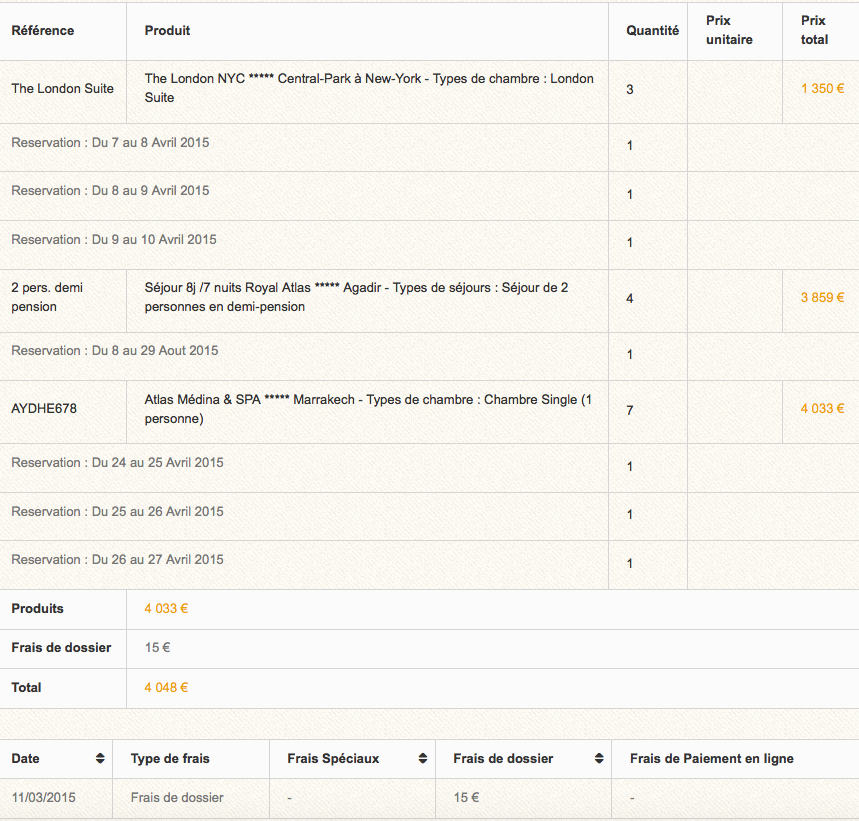Image resolution: width=859 pixels, height=821 pixels.
Task: Select The London NYC Central-Park product text
Action: (369, 88)
